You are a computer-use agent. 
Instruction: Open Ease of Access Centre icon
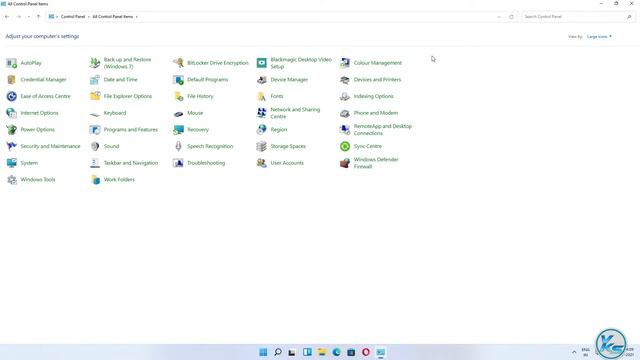(x=12, y=96)
